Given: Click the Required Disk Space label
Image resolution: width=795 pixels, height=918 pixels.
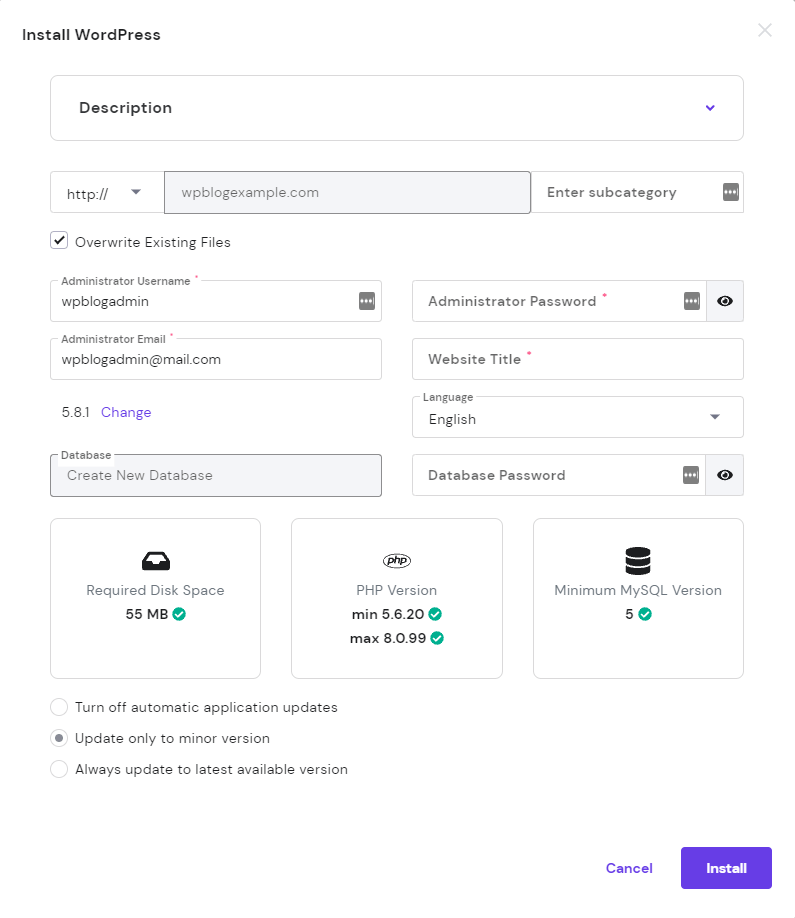Looking at the screenshot, I should coord(155,590).
